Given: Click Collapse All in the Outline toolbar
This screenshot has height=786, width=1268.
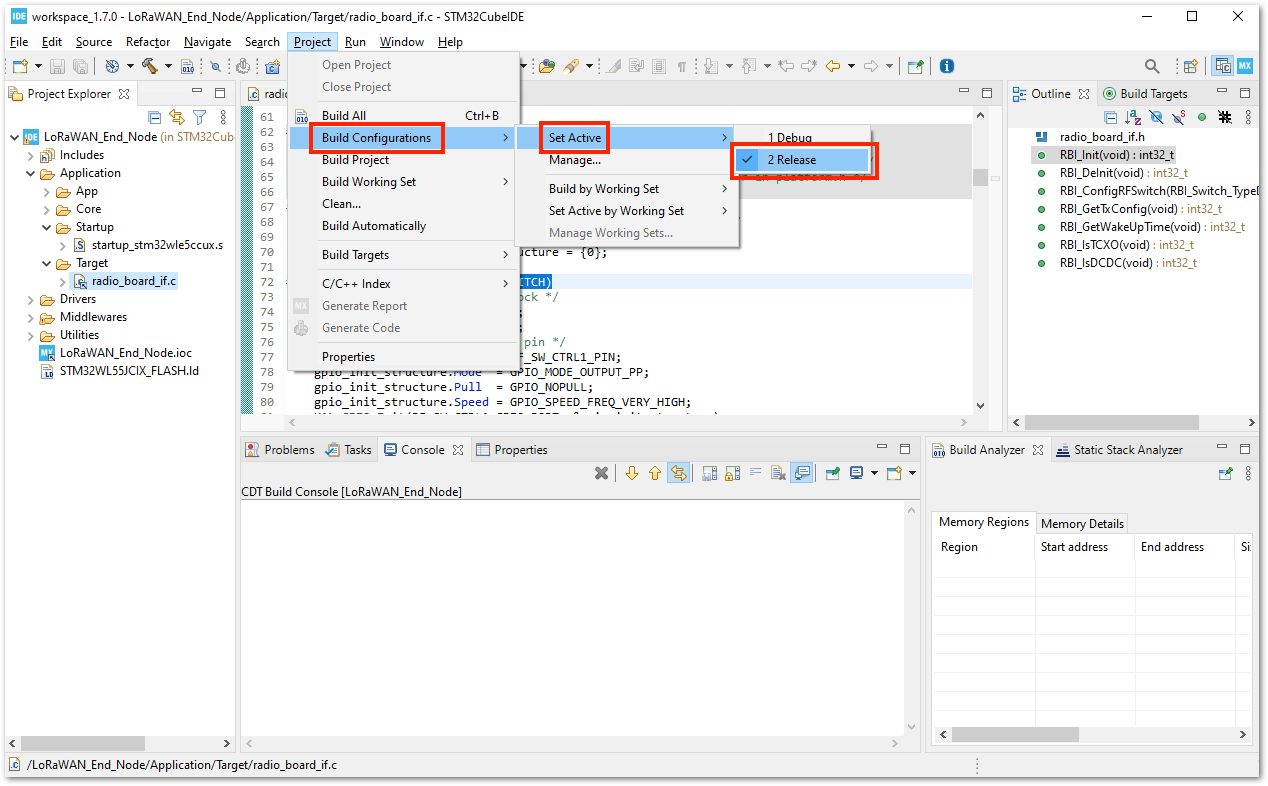Looking at the screenshot, I should coord(1111,117).
